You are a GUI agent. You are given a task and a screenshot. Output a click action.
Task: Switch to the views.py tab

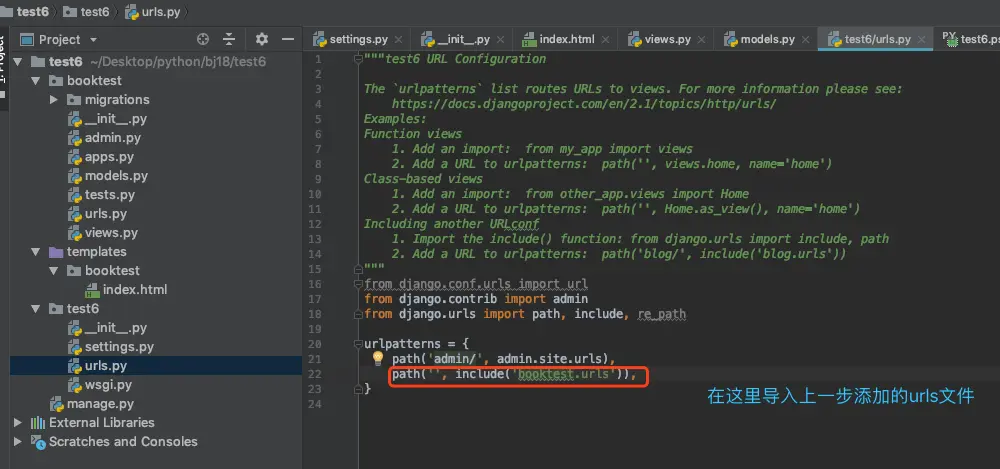pos(668,40)
